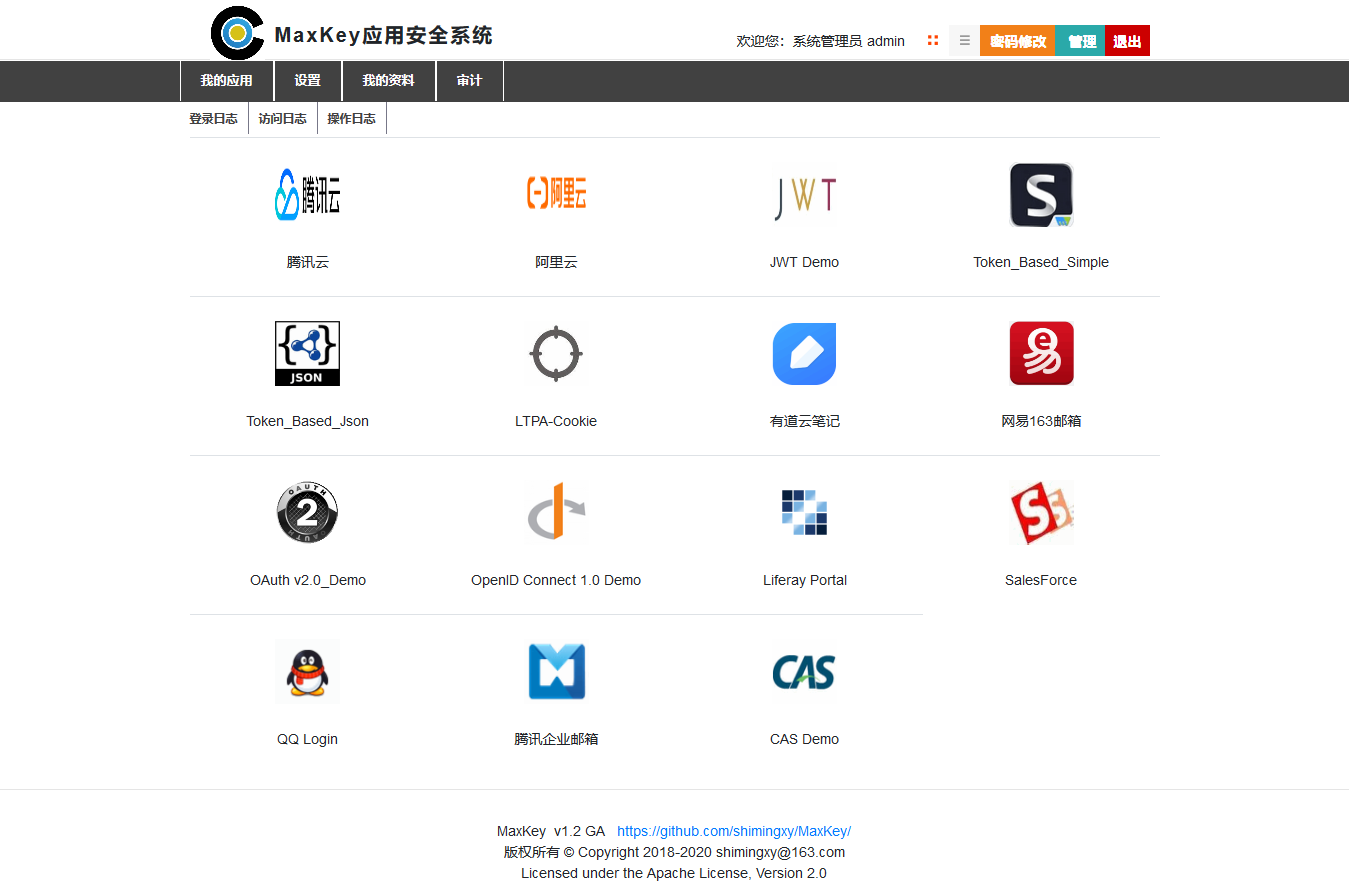The height and width of the screenshot is (883, 1349).
Task: Launch the Aliyun (阿里云) application icon
Action: tap(556, 194)
